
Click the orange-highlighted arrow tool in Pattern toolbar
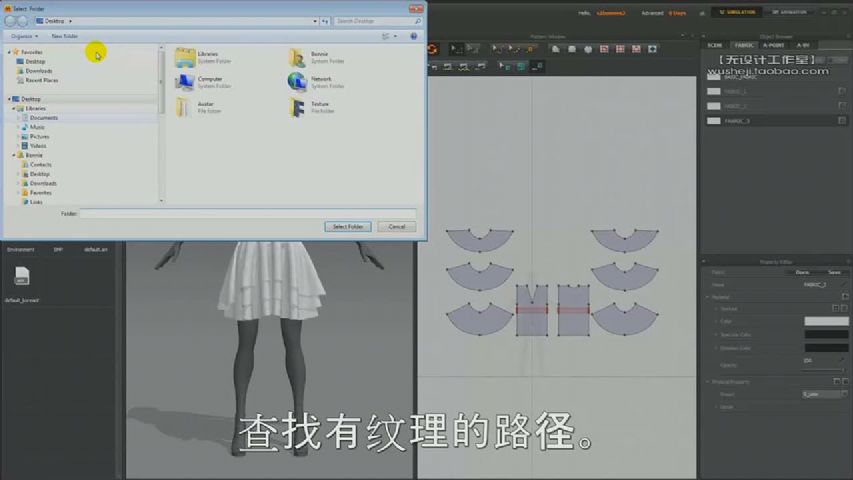(x=529, y=49)
